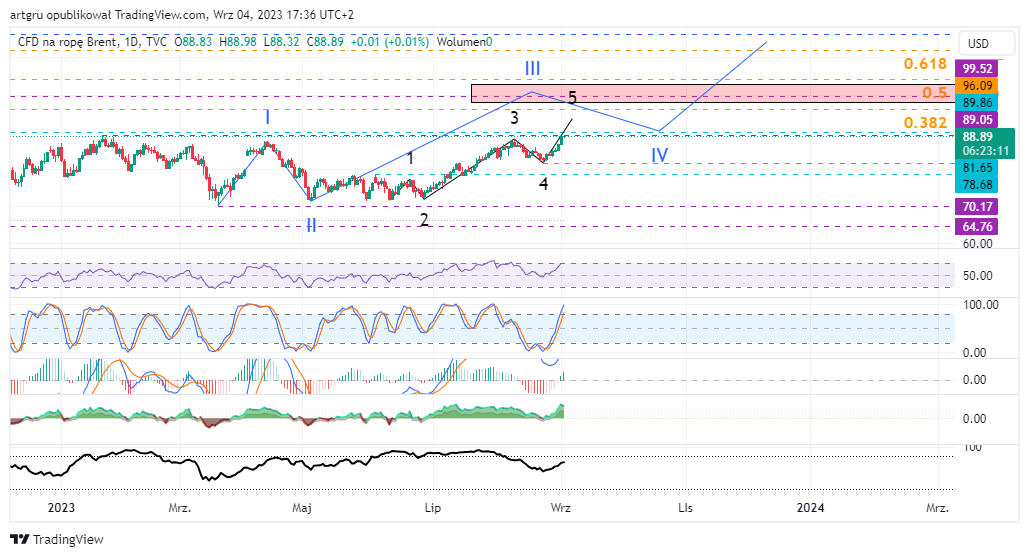The height and width of the screenshot is (557, 1029).
Task: Select the black subwave 2 label
Action: pyautogui.click(x=424, y=220)
